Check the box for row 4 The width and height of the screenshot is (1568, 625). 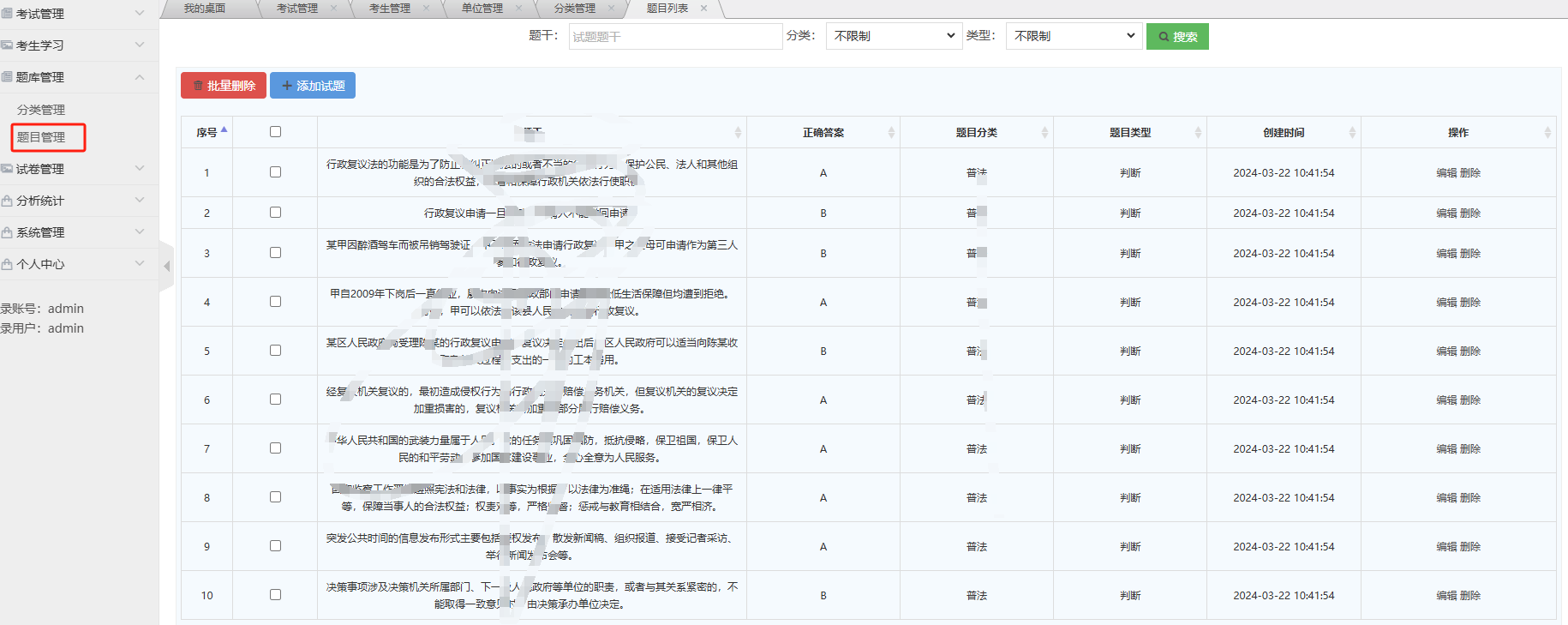click(x=275, y=301)
